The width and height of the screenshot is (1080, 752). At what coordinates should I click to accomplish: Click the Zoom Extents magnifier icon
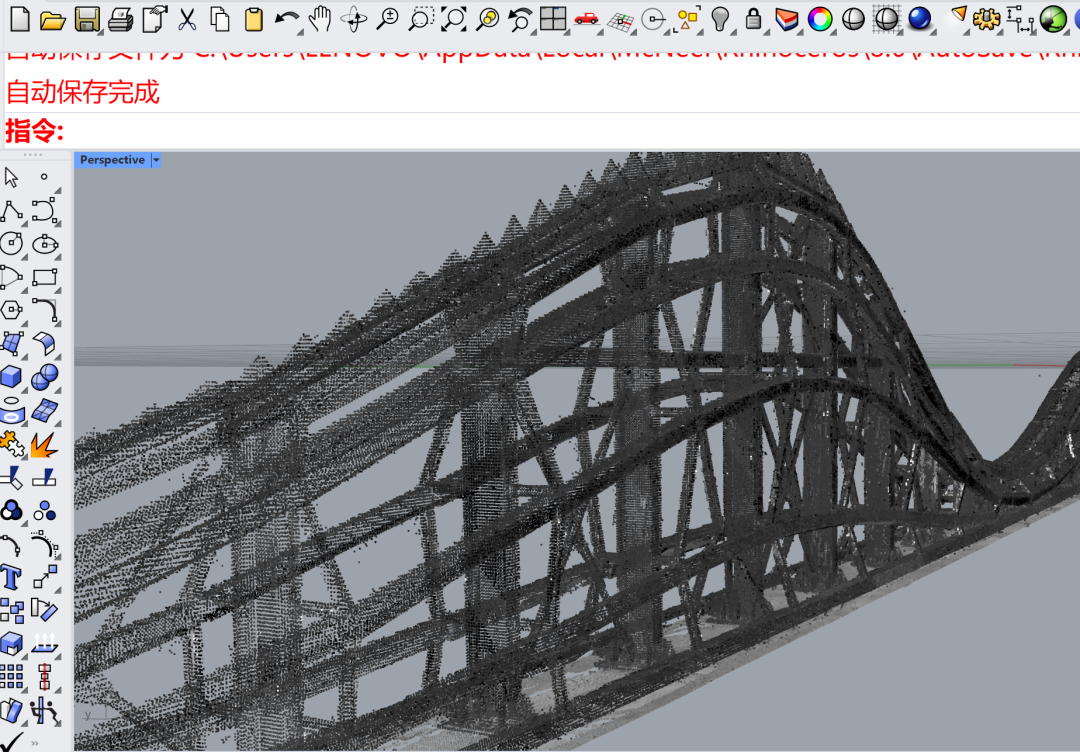[454, 19]
